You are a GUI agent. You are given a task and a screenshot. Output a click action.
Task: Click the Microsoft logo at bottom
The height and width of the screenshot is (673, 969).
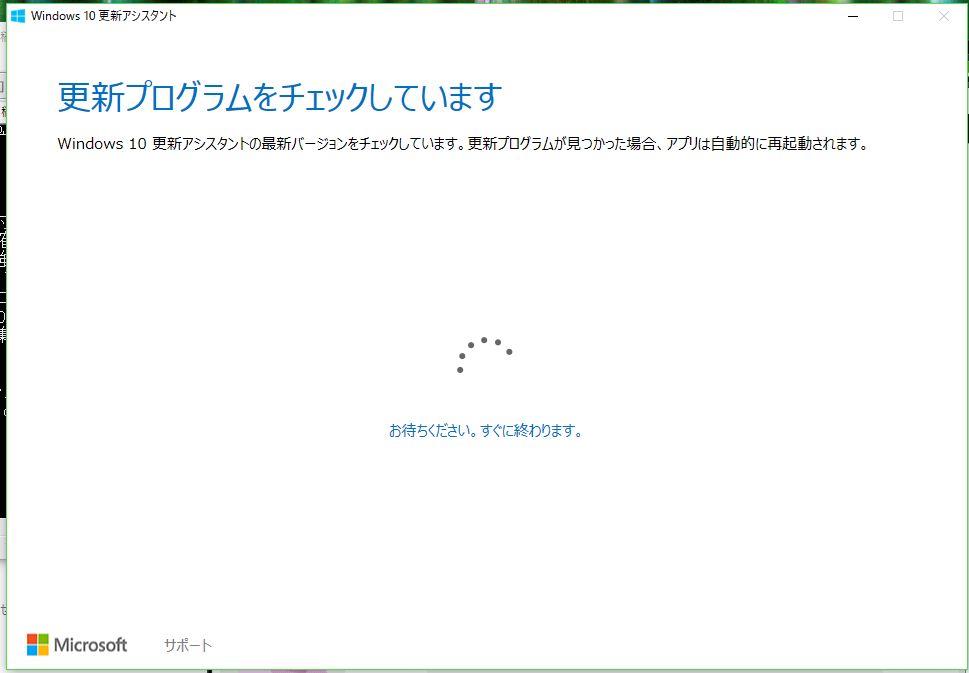(77, 645)
